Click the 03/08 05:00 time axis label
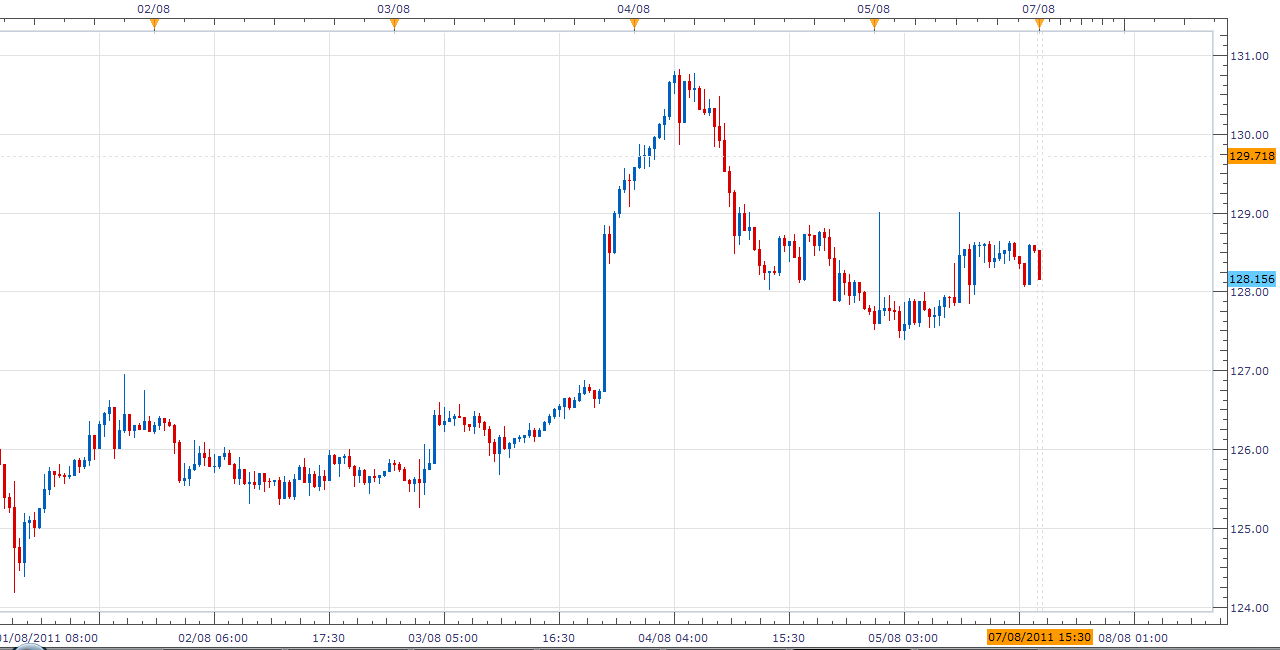 443,638
